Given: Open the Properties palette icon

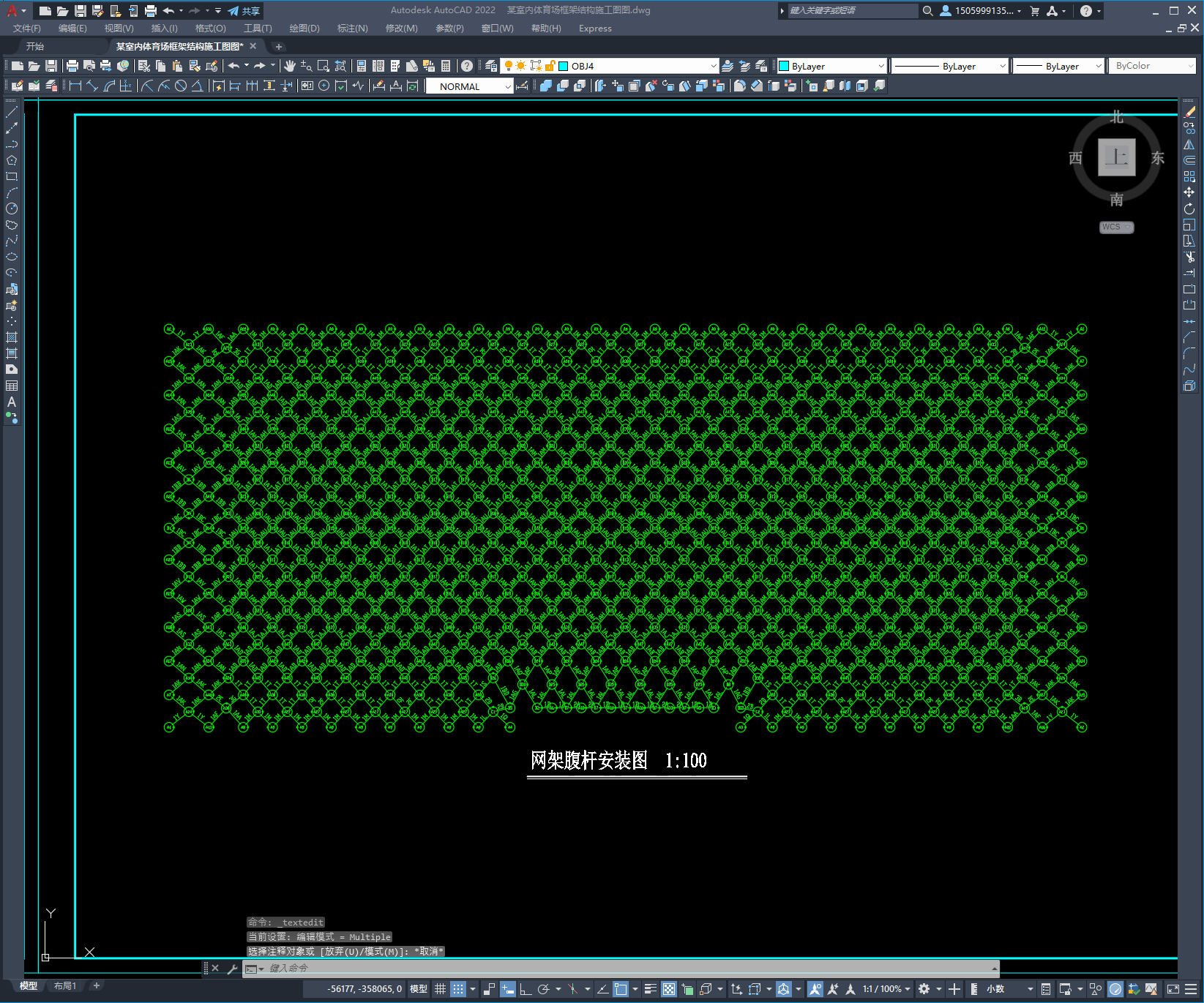Looking at the screenshot, I should click(362, 66).
